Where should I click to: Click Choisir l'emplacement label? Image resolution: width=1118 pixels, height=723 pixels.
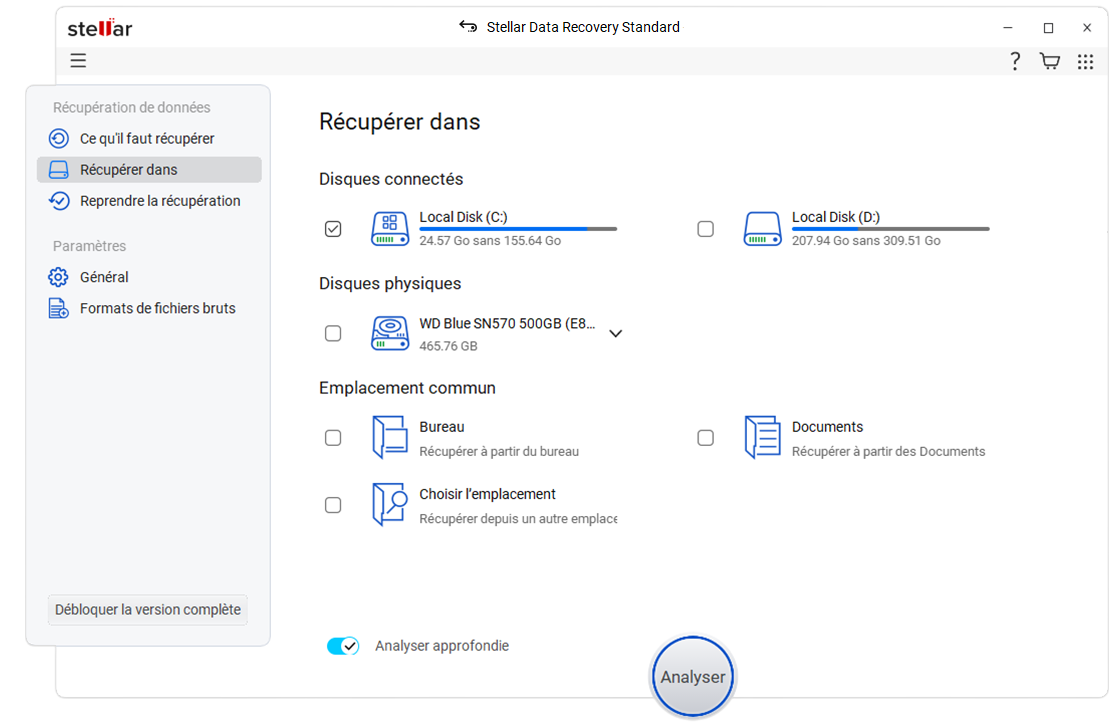(x=487, y=493)
